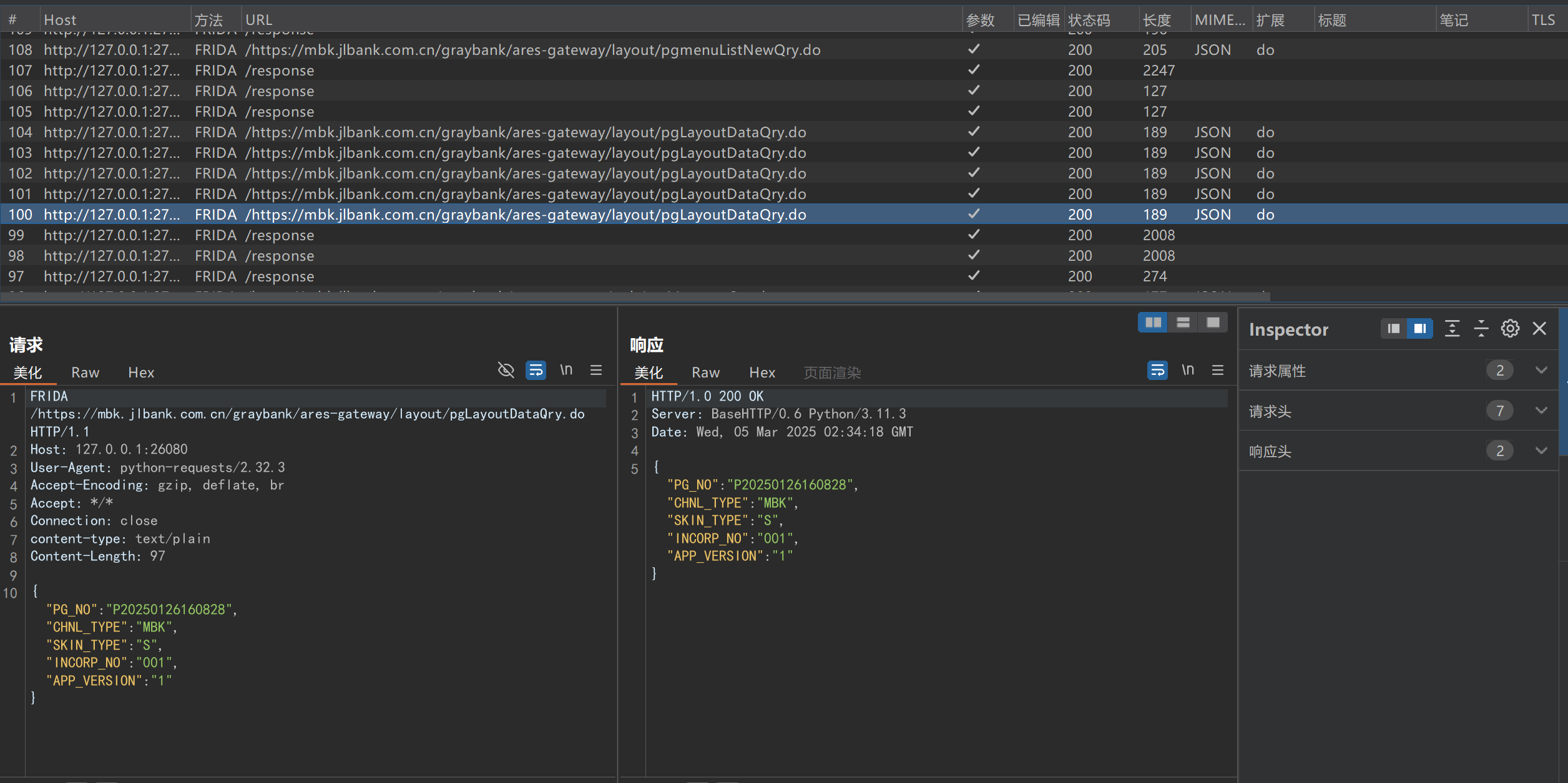The height and width of the screenshot is (783, 1568).
Task: Sort history by 状态码 column header
Action: click(1089, 21)
